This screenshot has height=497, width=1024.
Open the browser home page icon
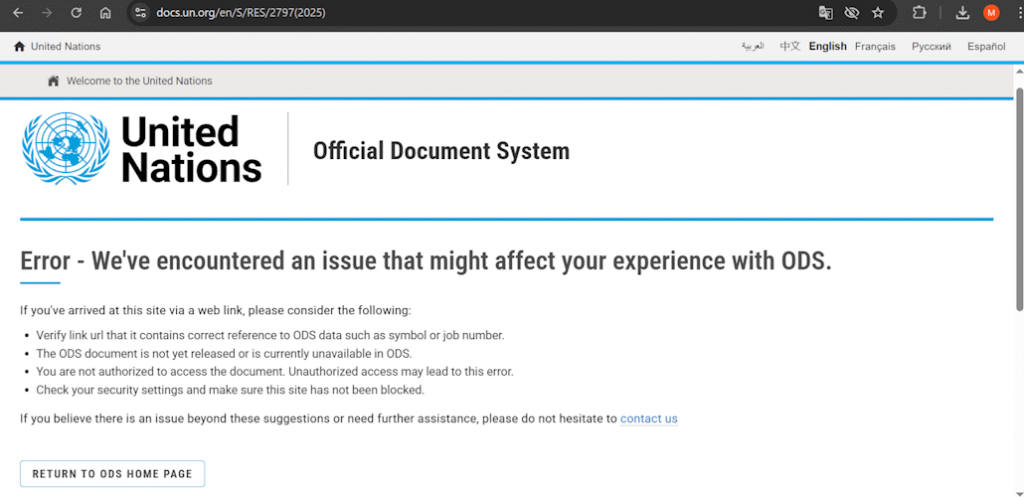[x=105, y=13]
